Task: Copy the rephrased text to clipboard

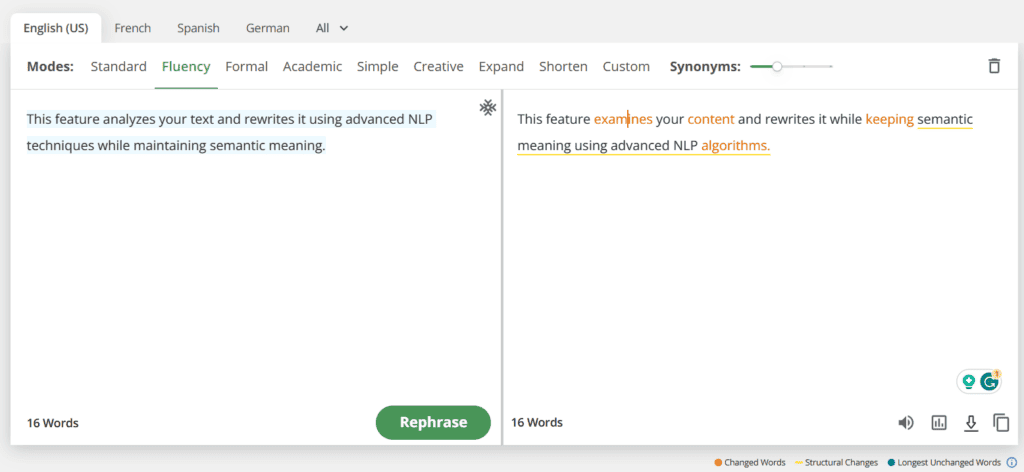Action: pos(1001,423)
